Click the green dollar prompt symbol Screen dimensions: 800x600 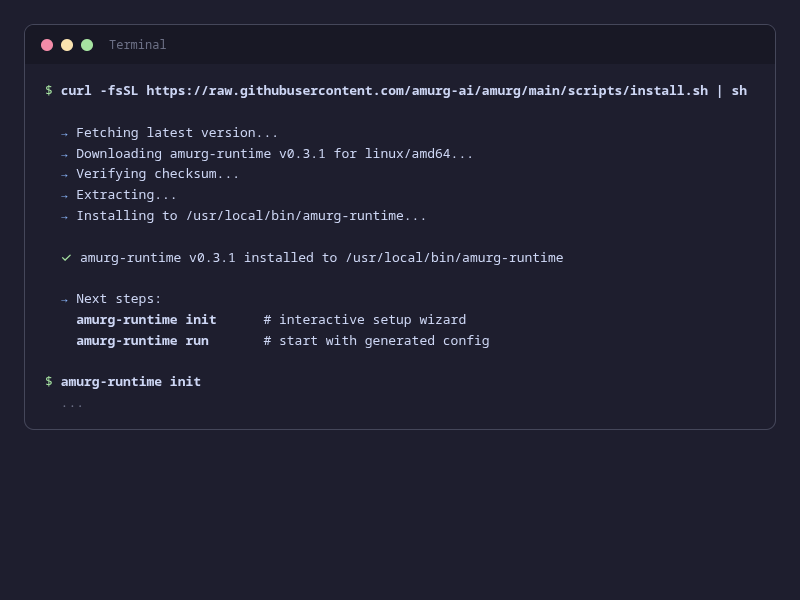point(48,90)
